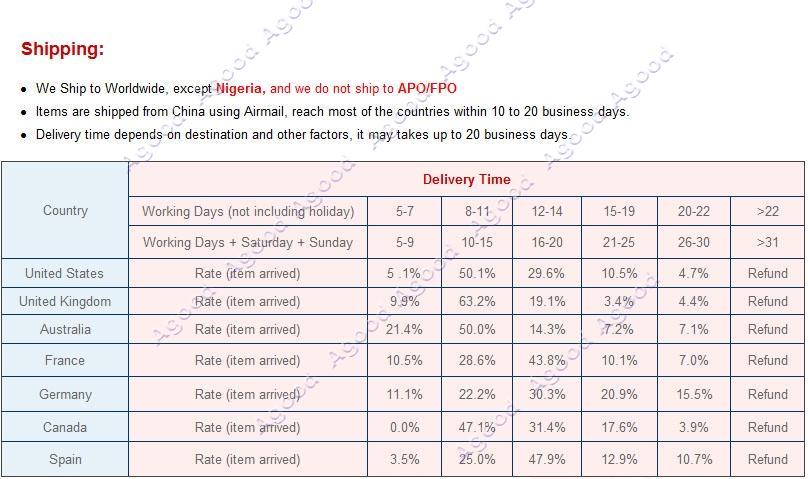808x479 pixels.
Task: Select the Australia country cell
Action: click(65, 330)
